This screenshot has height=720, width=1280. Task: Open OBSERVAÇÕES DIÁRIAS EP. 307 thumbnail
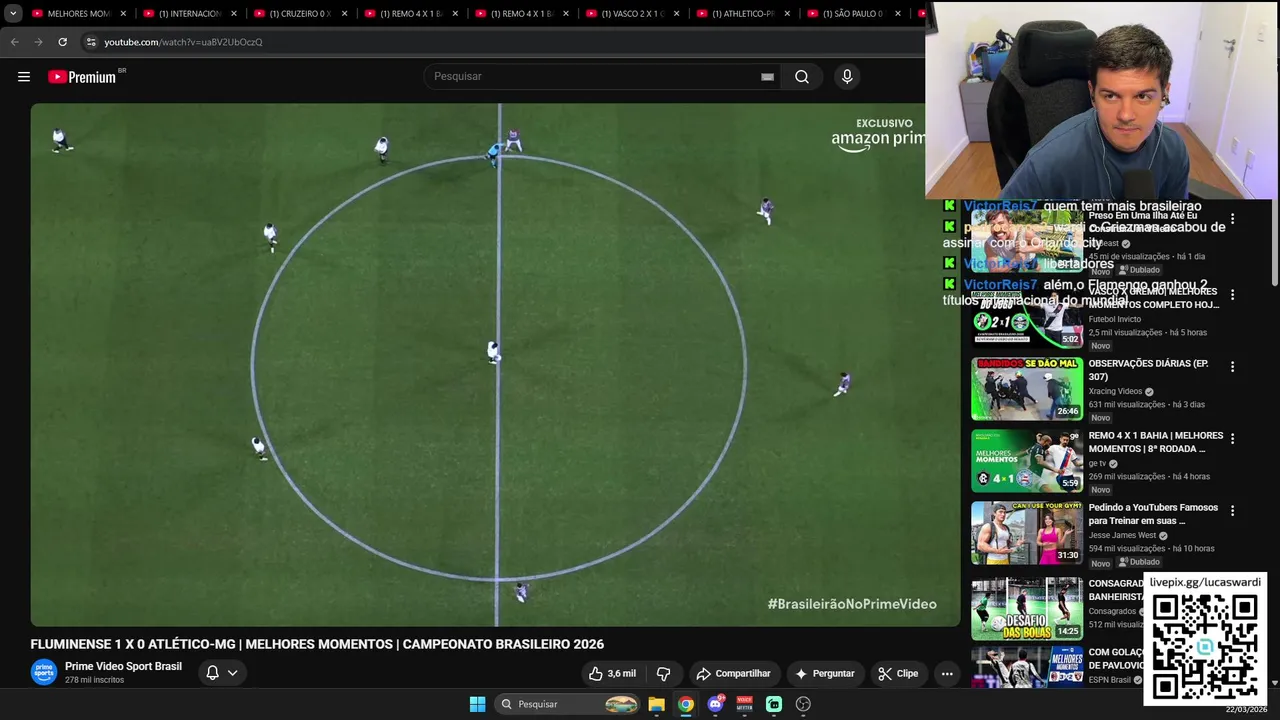tap(1027, 389)
